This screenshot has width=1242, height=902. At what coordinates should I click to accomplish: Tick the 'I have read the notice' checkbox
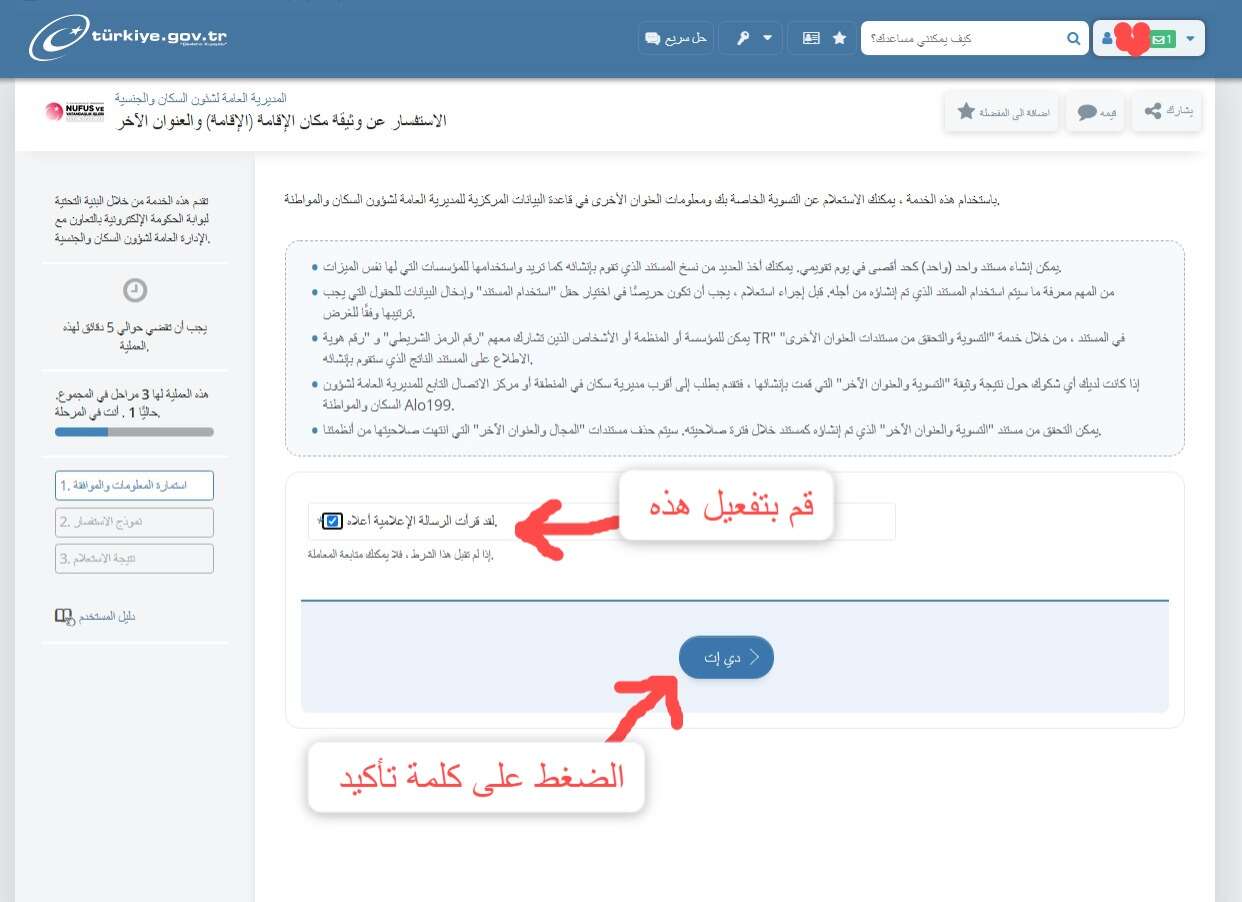tap(333, 521)
